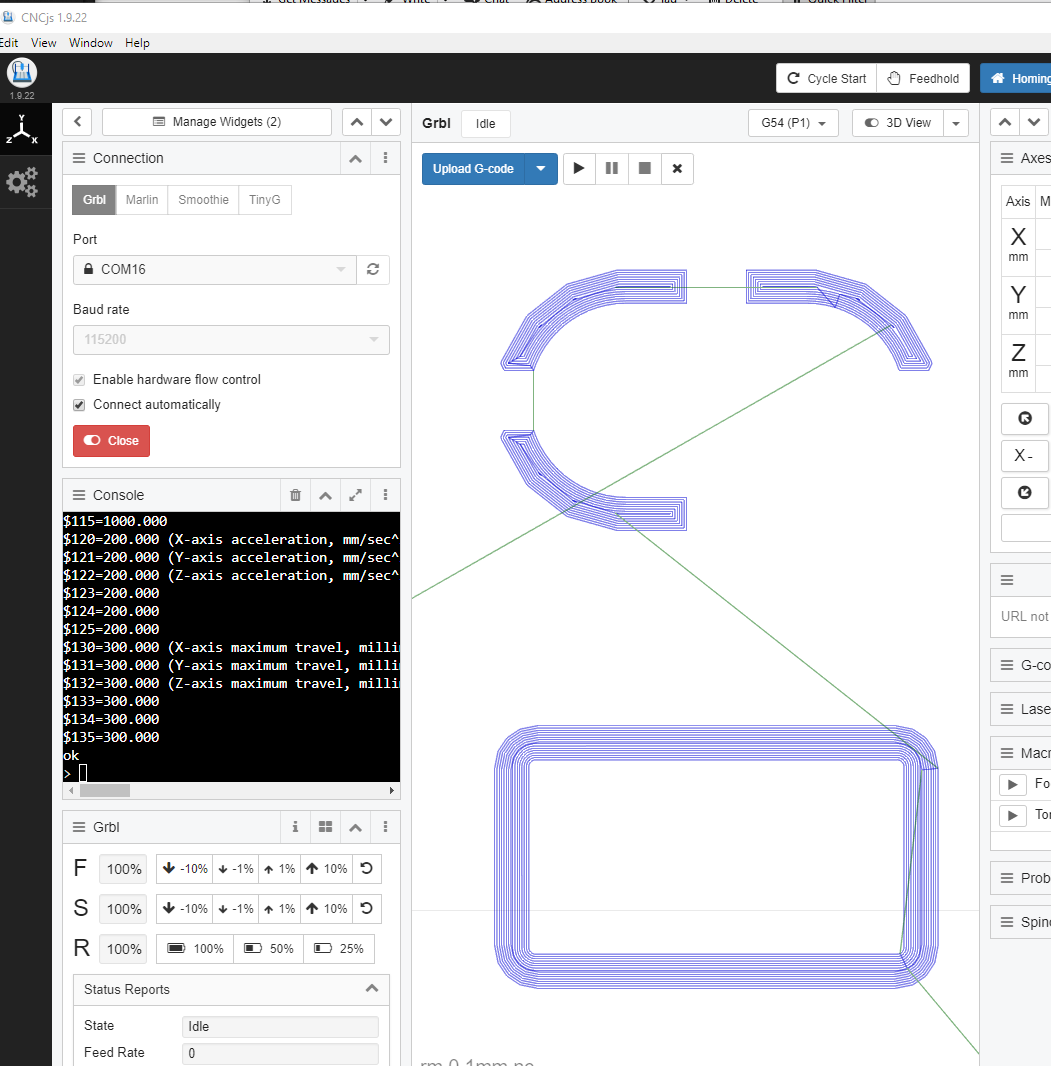
Task: Click the Homing button
Action: click(x=1016, y=78)
